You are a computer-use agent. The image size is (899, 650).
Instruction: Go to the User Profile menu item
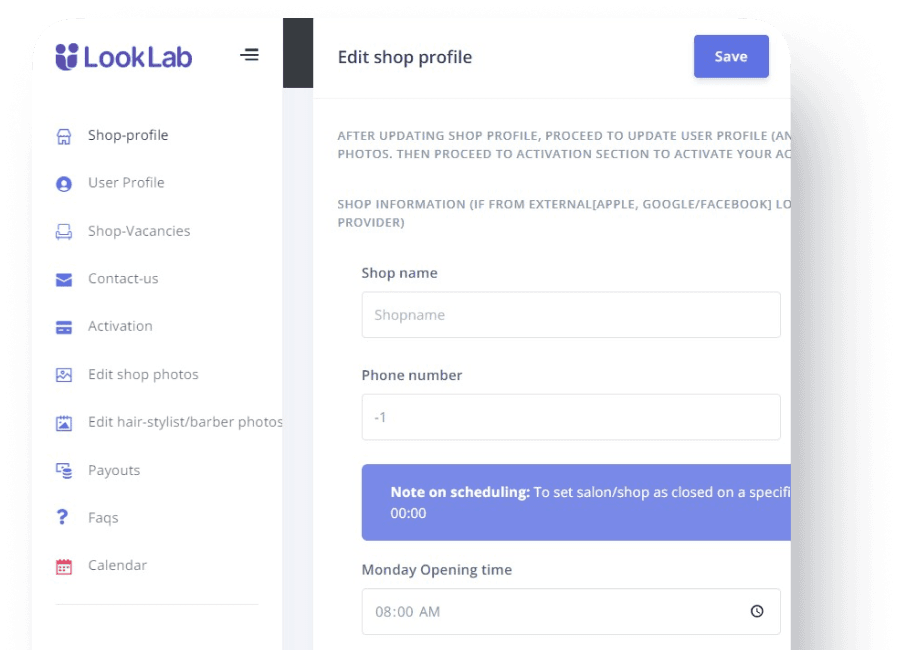coord(126,183)
